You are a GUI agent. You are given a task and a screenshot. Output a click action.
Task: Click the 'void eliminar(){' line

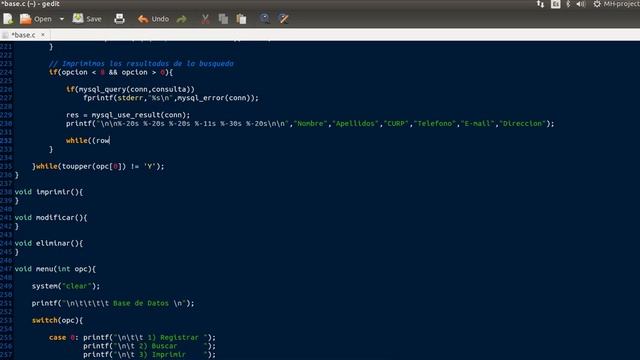(x=49, y=243)
